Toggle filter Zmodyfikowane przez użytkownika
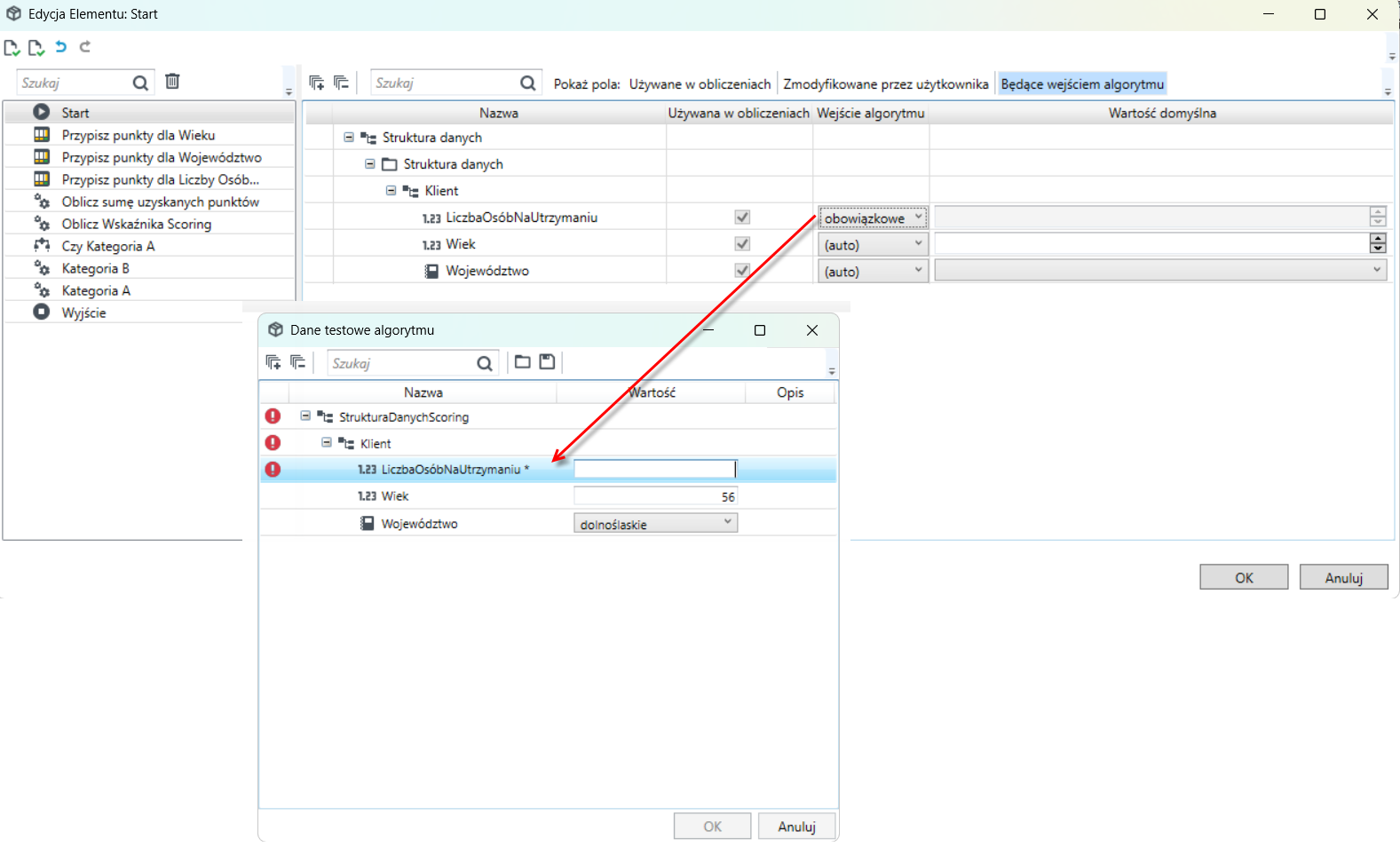Image resolution: width=1400 pixels, height=847 pixels. click(x=885, y=84)
